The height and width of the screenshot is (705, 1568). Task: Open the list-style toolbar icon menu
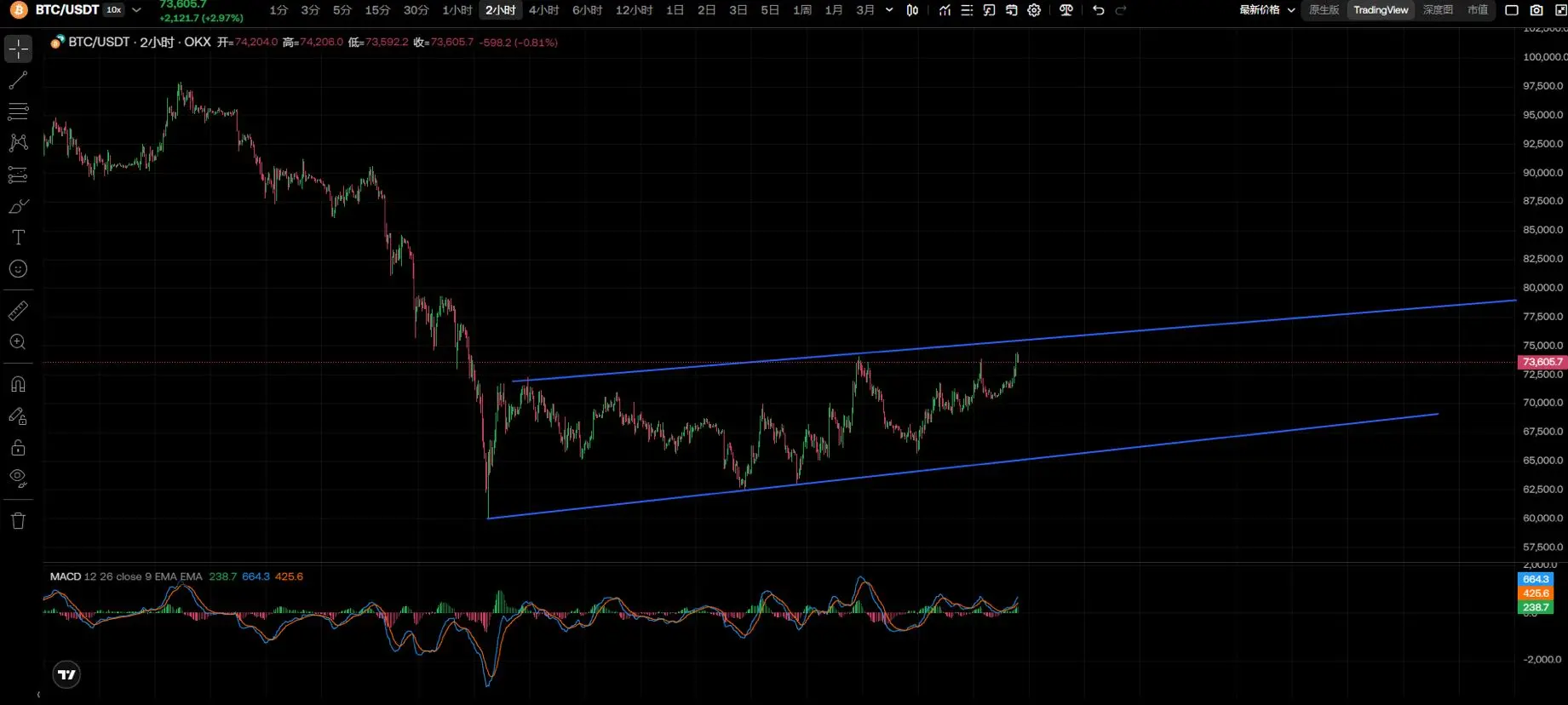tap(967, 10)
